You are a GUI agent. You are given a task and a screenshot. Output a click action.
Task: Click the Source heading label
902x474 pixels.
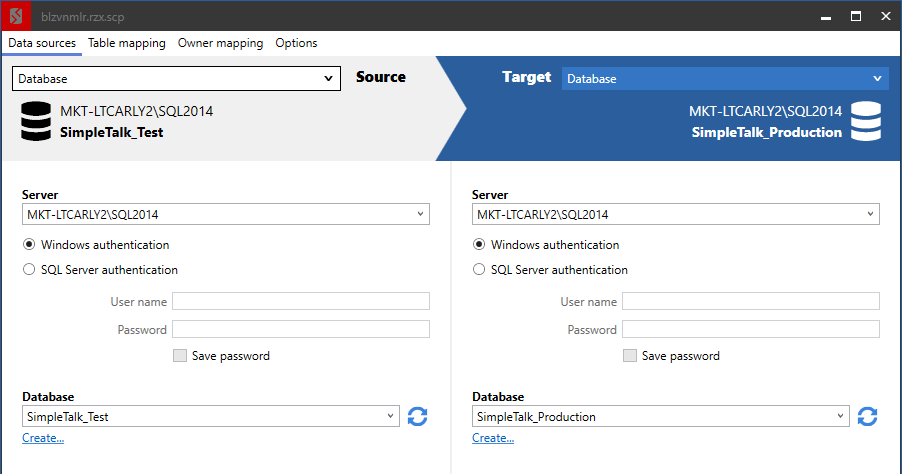(x=381, y=77)
